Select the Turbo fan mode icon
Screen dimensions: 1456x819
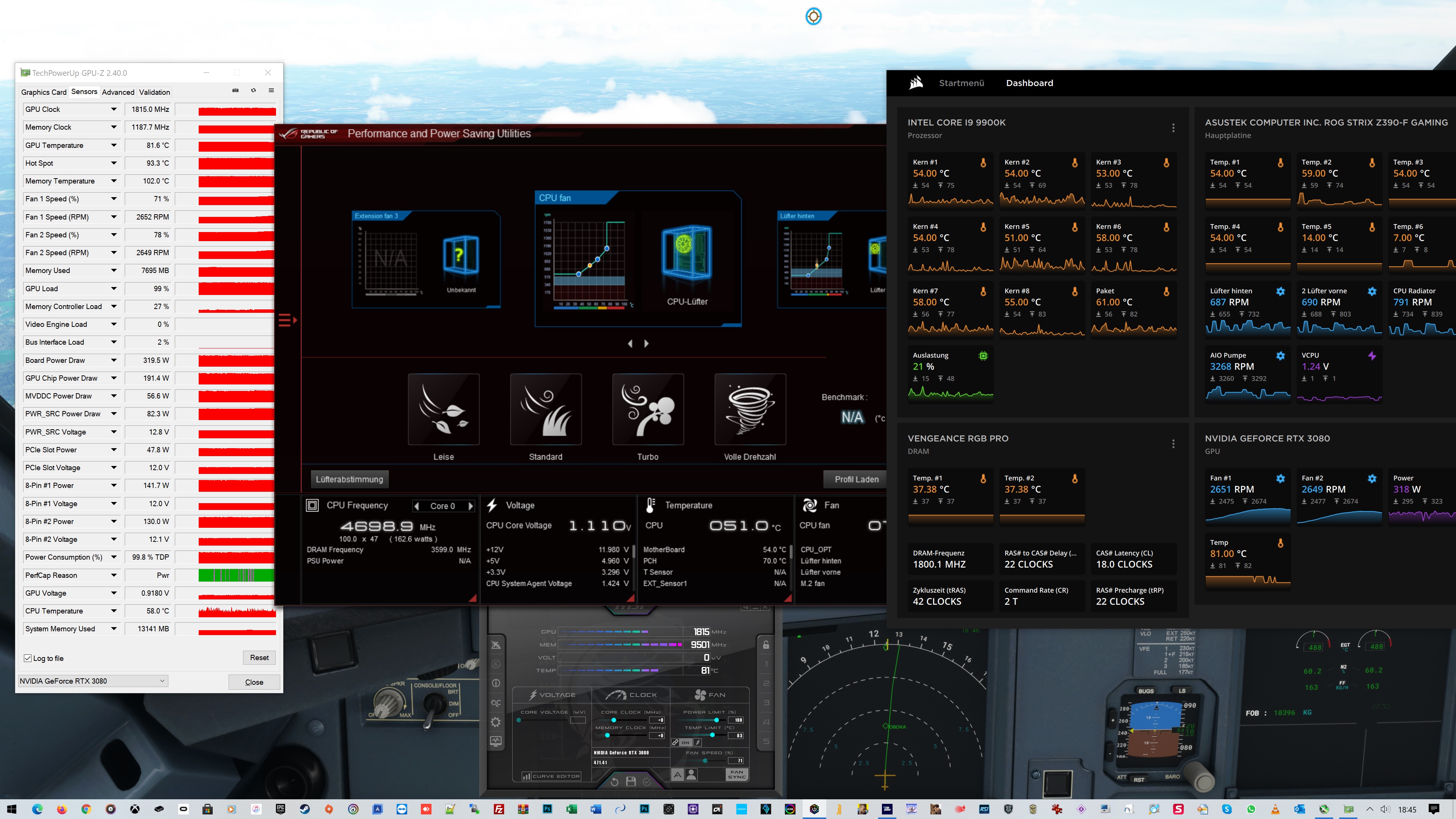pyautogui.click(x=648, y=409)
